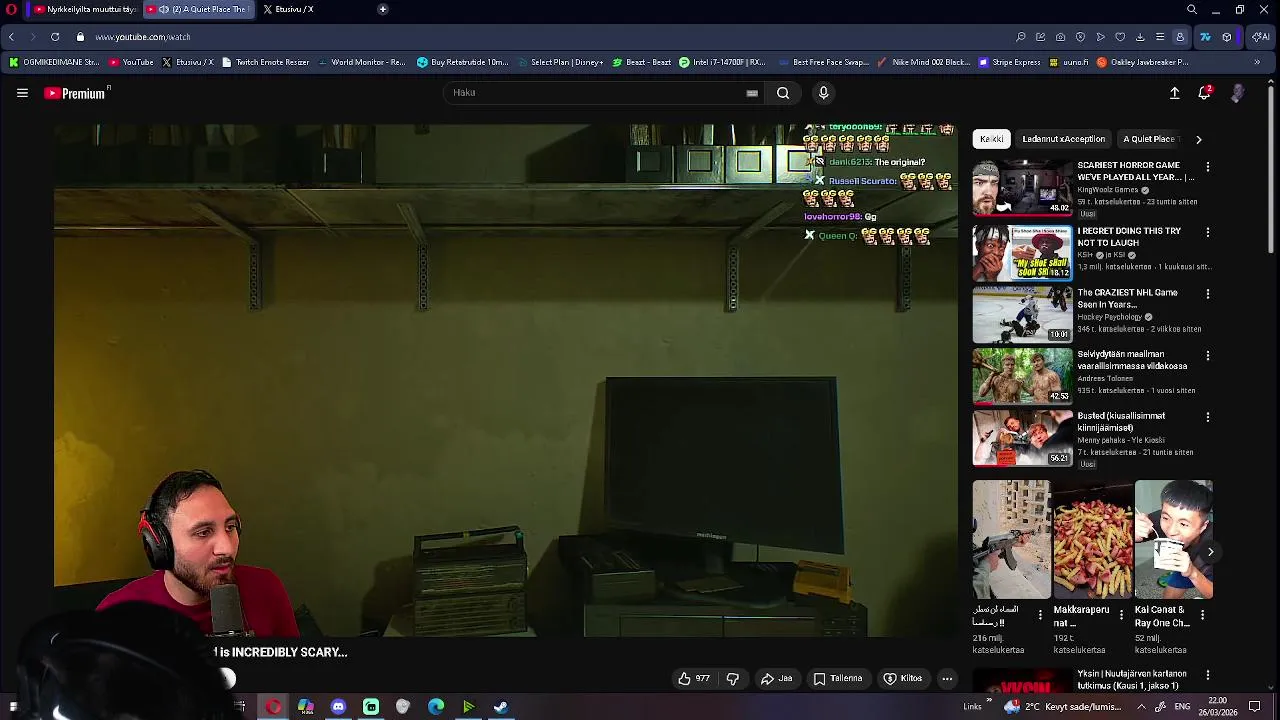Send Kiitos super thanks
1280x720 pixels.
point(903,678)
